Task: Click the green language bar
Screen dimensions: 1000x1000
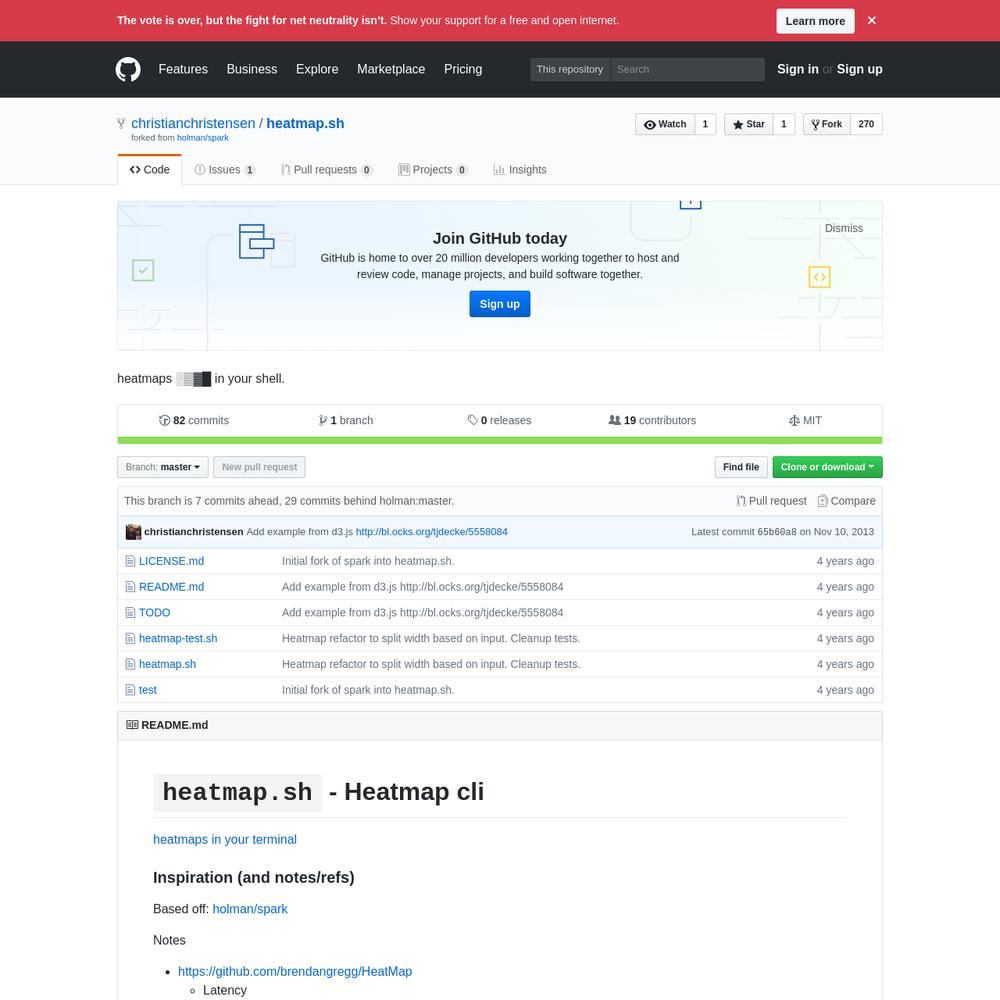Action: tap(499, 440)
